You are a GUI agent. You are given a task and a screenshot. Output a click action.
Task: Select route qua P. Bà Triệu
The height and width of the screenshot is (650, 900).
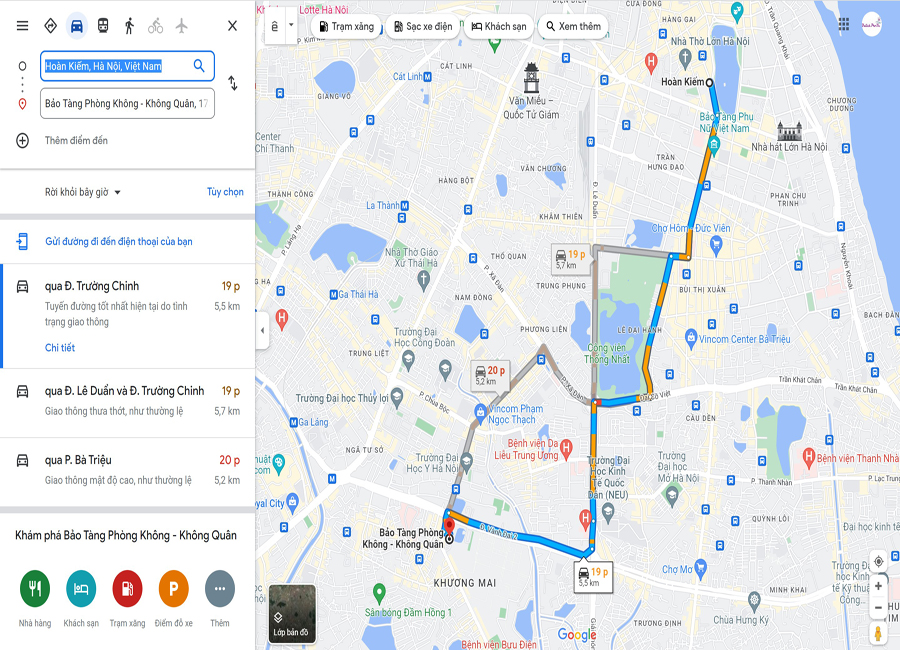point(127,472)
